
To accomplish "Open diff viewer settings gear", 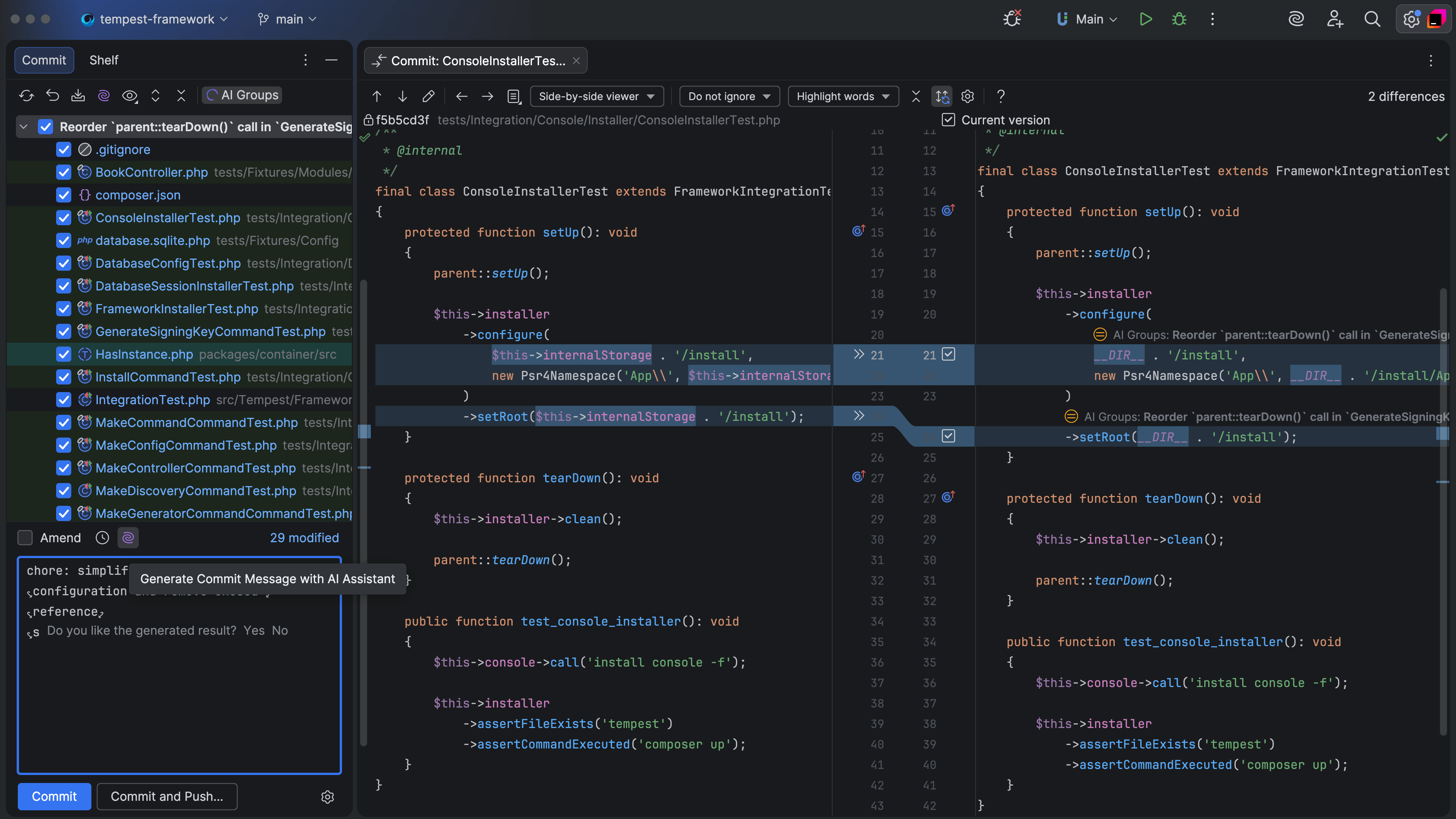I will pos(968,96).
